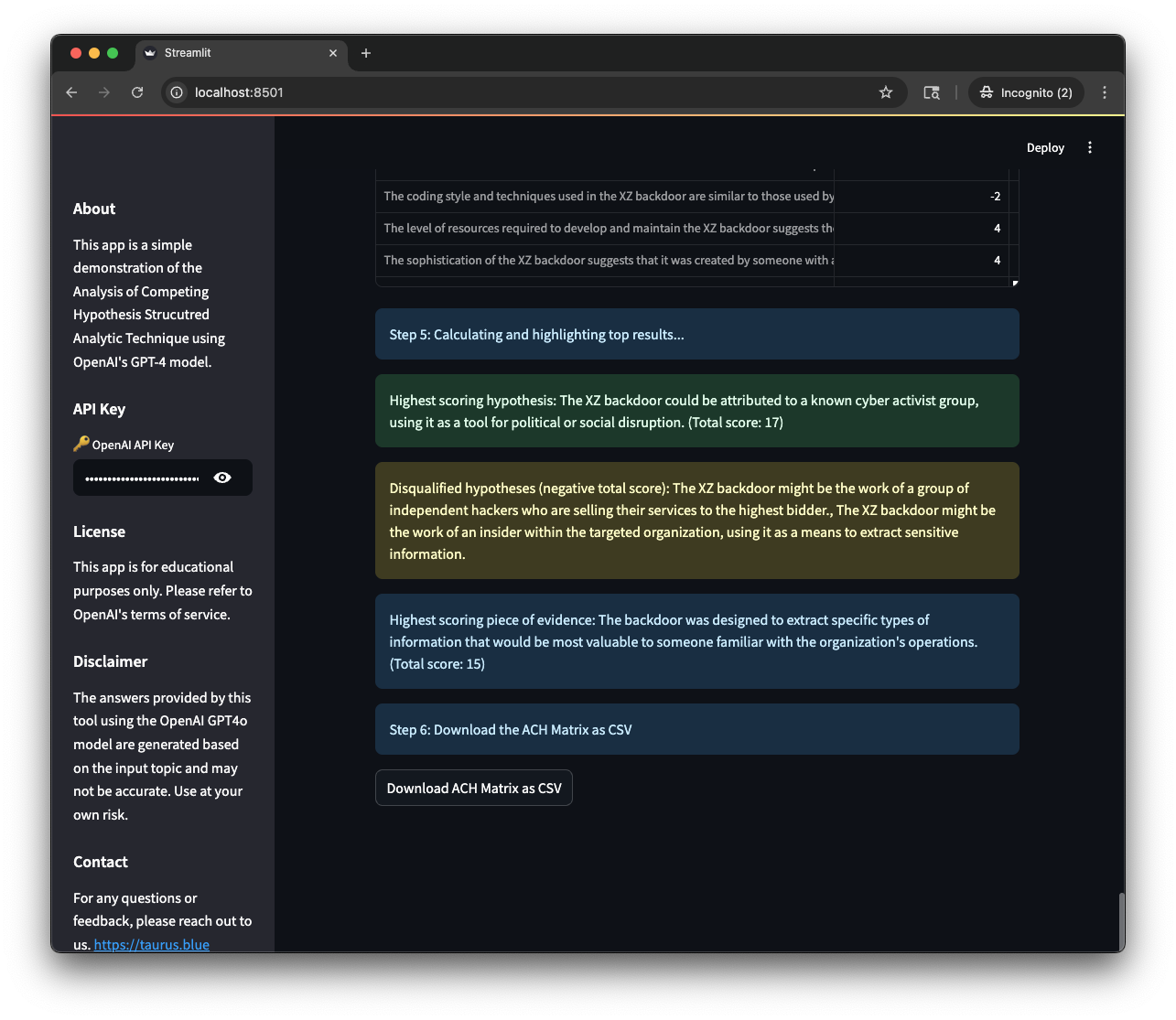1176x1020 pixels.
Task: Click the Step 5 status message
Action: tap(696, 334)
